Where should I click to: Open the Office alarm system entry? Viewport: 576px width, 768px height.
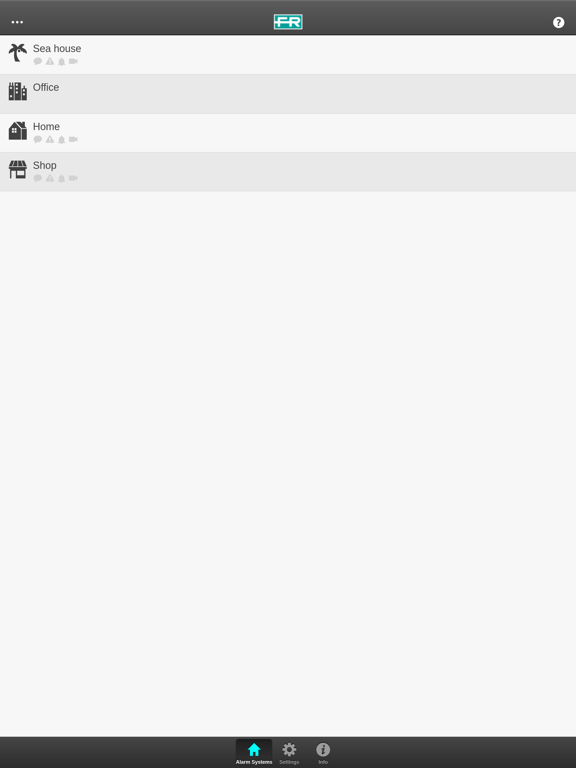click(x=288, y=94)
